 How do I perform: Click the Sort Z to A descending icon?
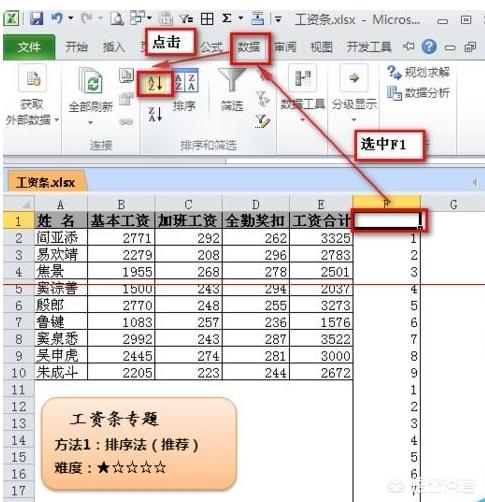pos(155,114)
